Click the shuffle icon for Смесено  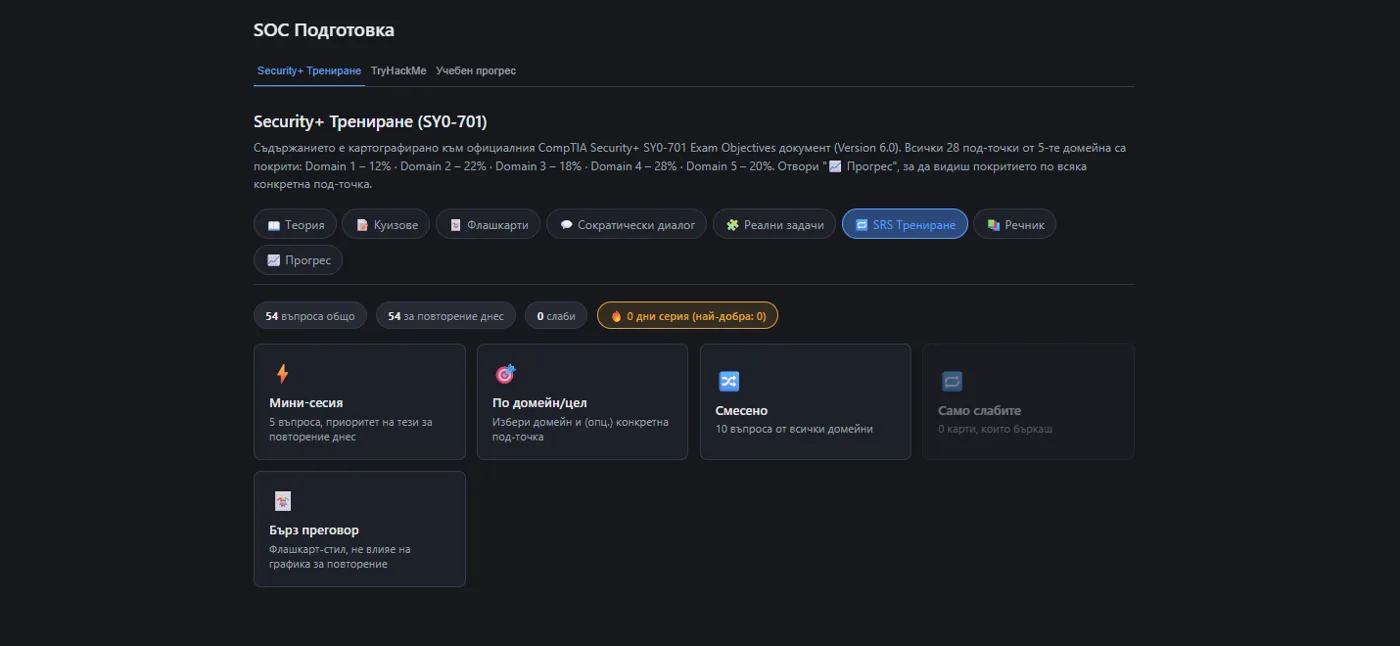coord(729,381)
